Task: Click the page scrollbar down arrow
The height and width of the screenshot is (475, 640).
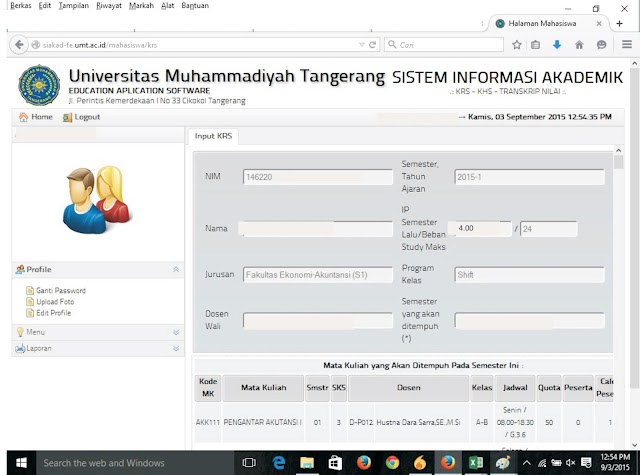Action: pos(634,445)
